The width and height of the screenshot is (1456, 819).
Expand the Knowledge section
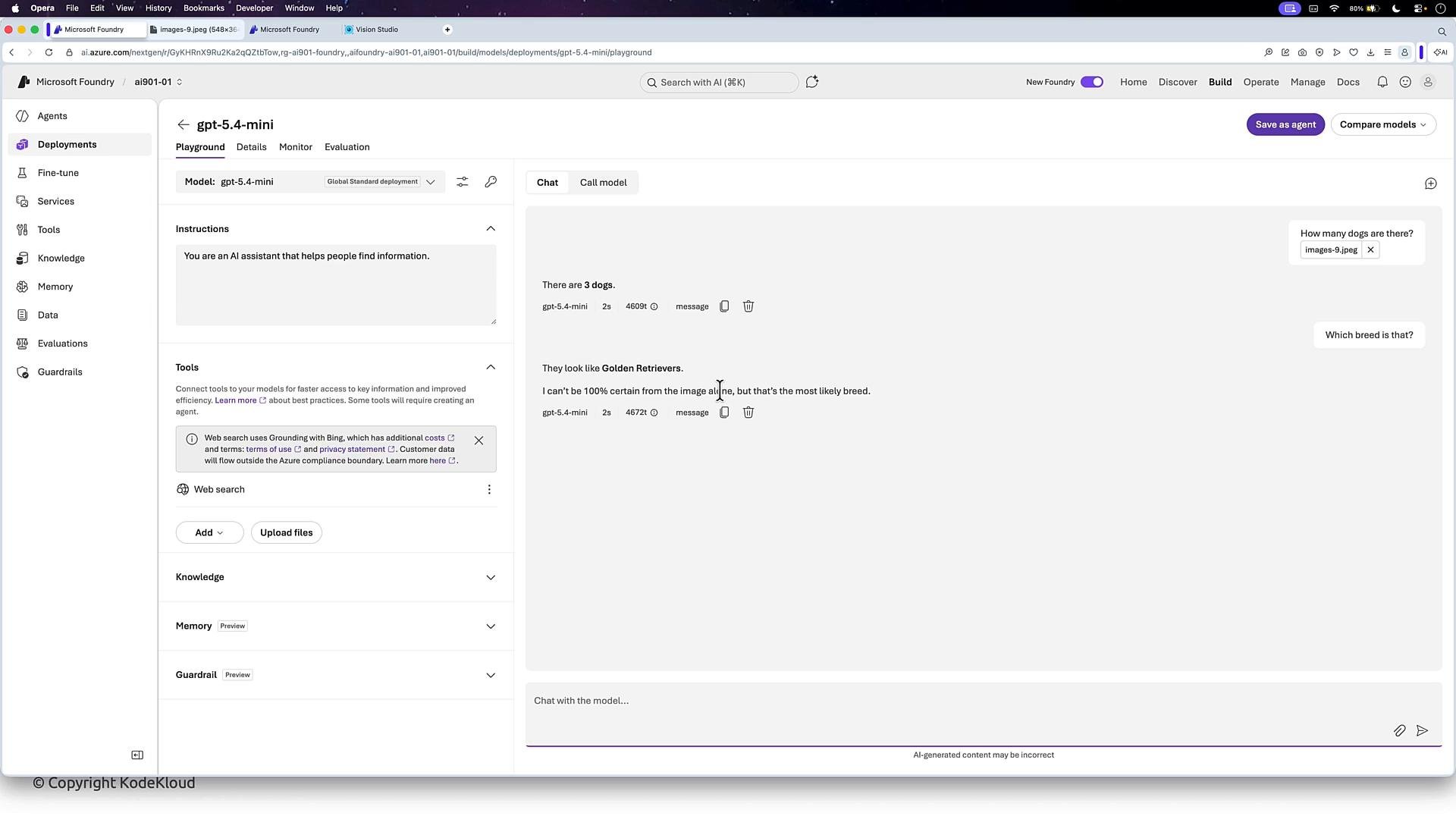tap(490, 578)
